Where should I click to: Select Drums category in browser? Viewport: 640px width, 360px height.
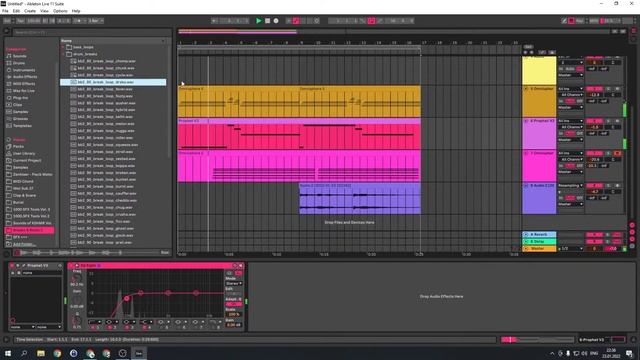19,63
